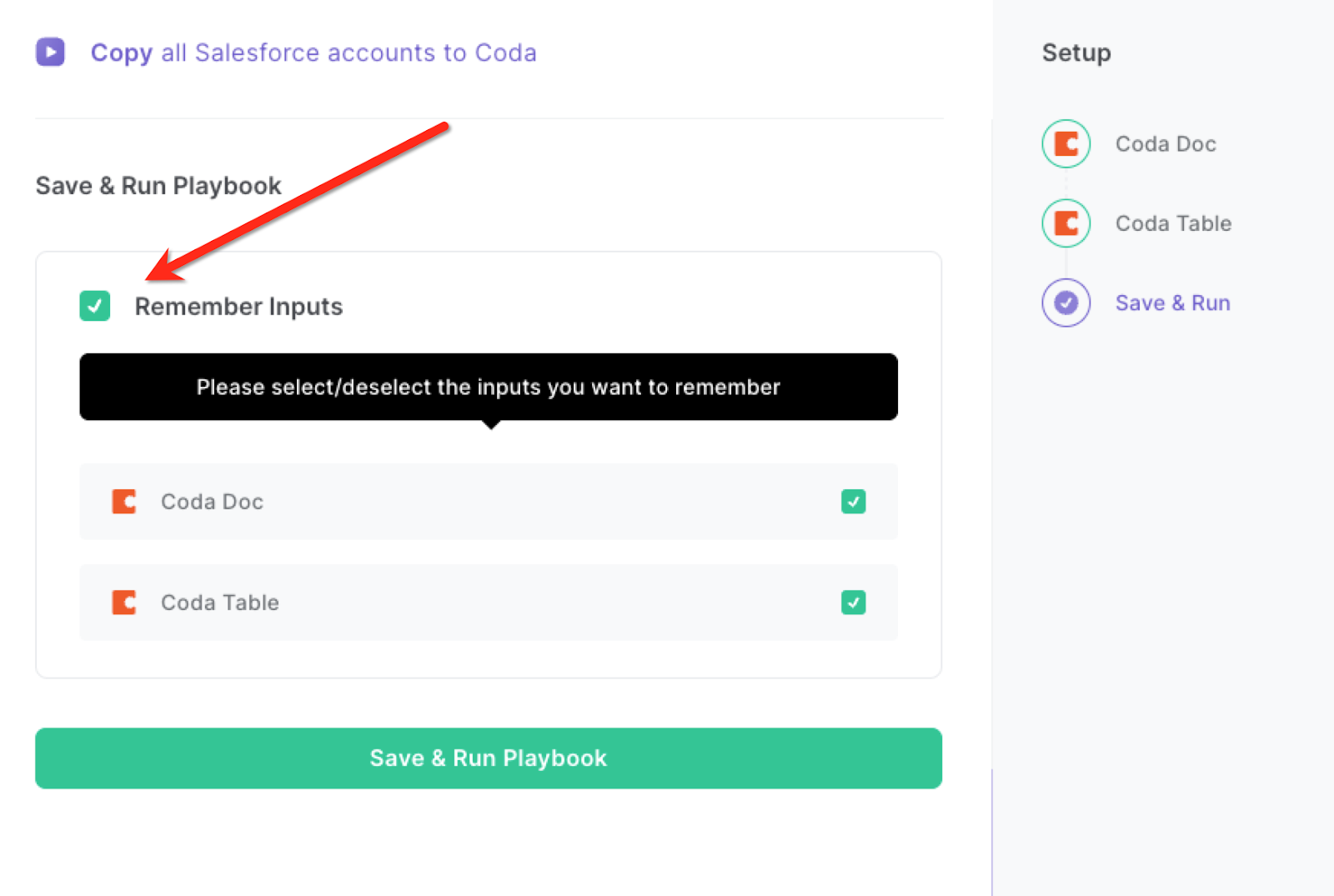
Task: Click the Save & Run Playbook section heading
Action: 158,186
